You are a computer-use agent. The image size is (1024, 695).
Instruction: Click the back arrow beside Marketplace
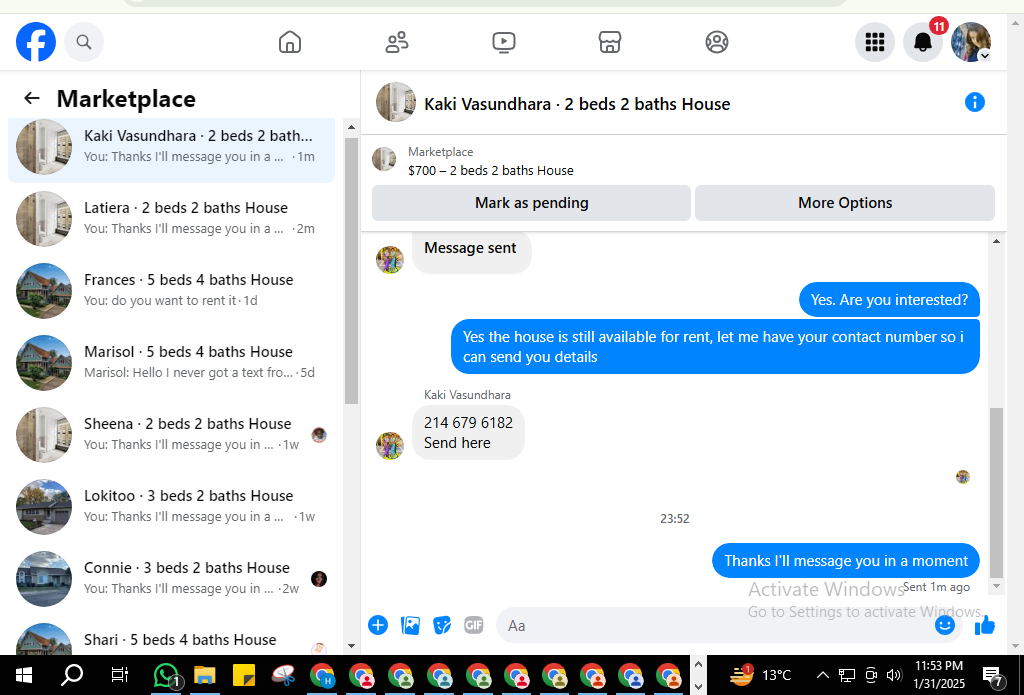coord(31,99)
